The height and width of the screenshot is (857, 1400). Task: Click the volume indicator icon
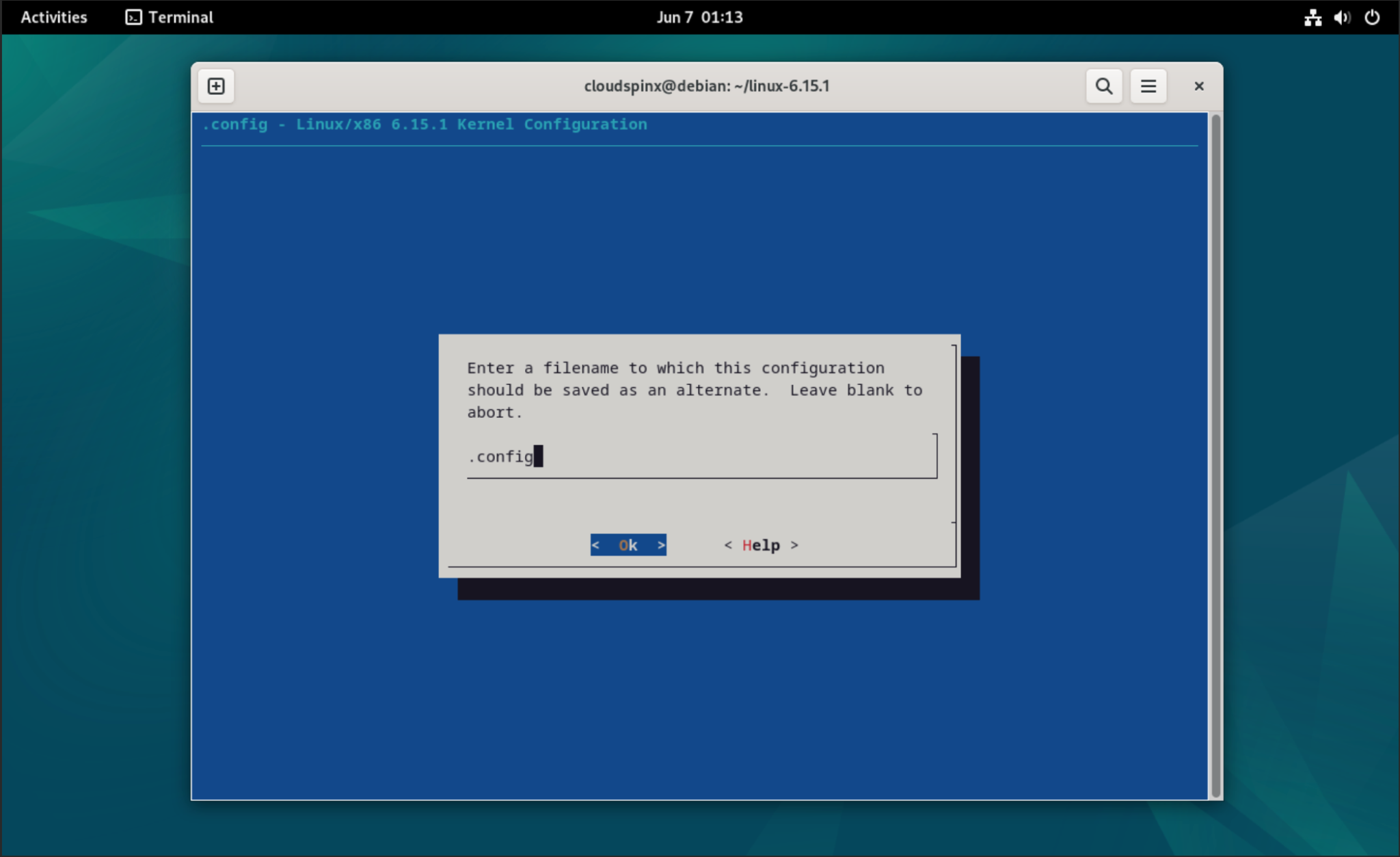click(1341, 17)
